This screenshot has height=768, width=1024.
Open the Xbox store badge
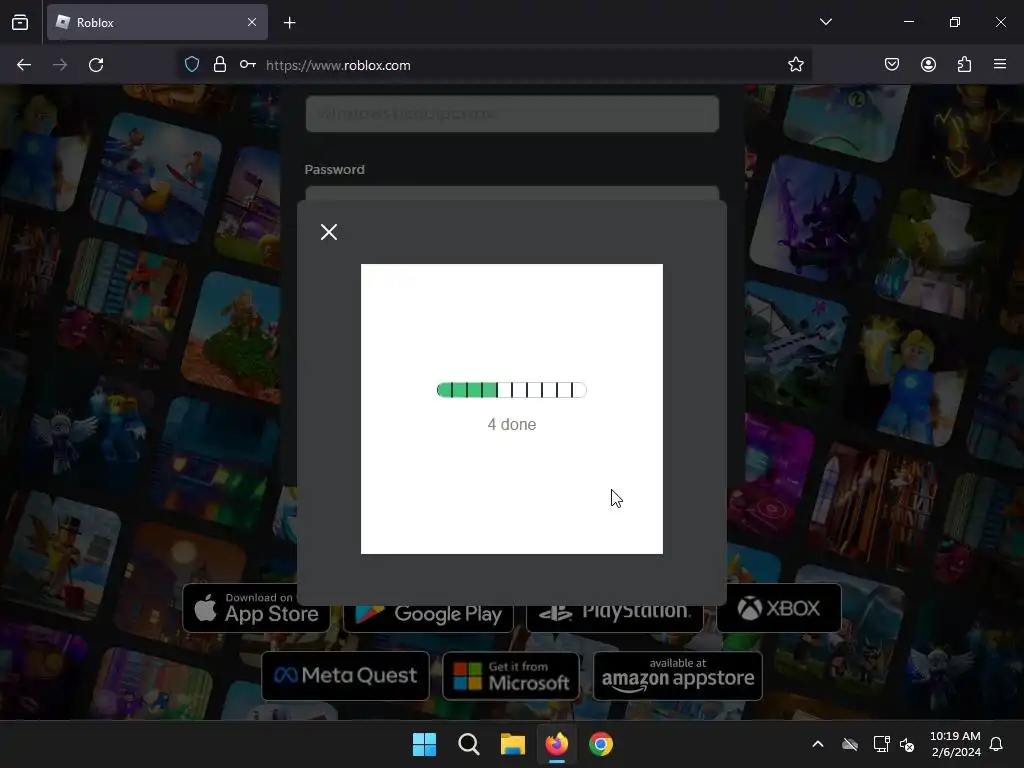(x=779, y=608)
